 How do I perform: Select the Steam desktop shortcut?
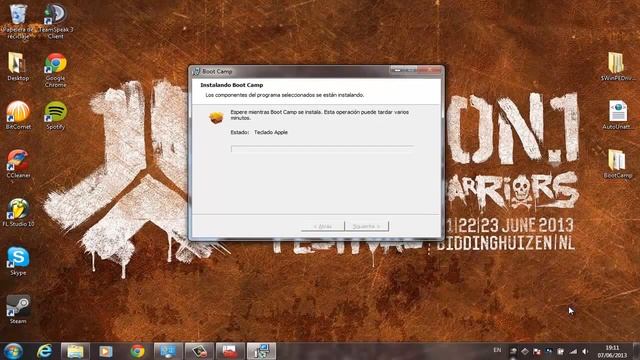click(18, 309)
